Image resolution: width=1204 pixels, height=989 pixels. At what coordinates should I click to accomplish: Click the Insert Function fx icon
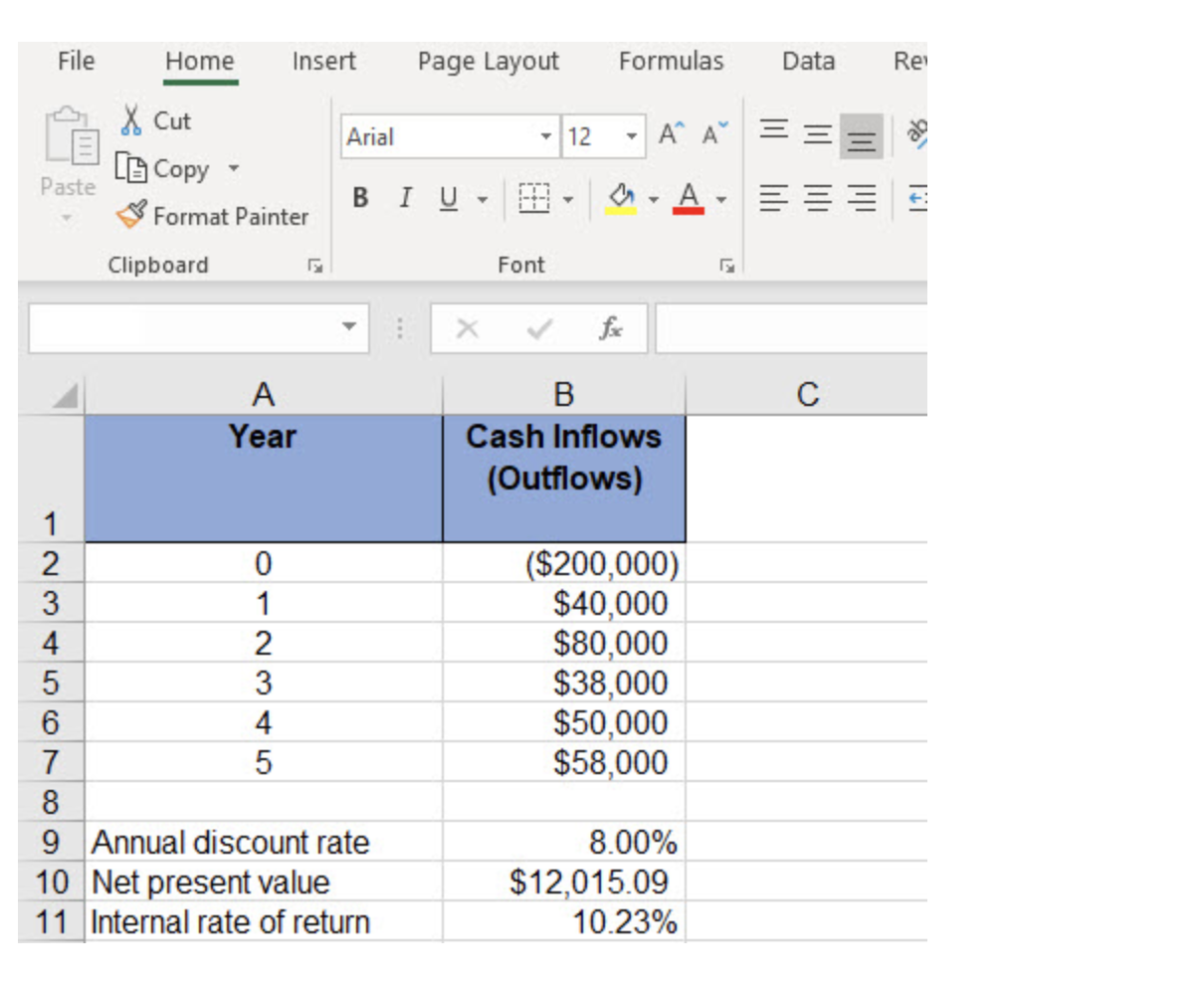tap(610, 327)
